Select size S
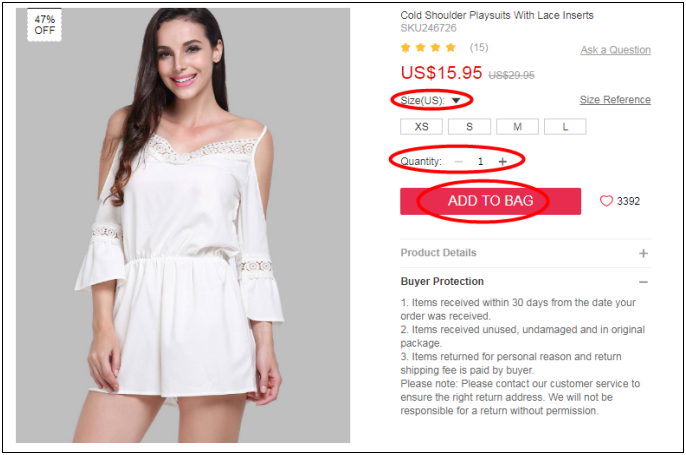 pos(469,127)
